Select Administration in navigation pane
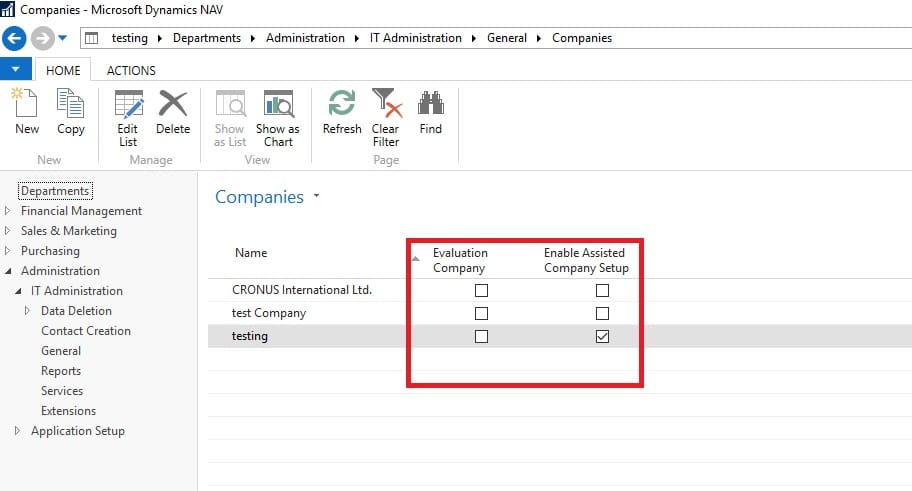Image resolution: width=912 pixels, height=491 pixels. pyautogui.click(x=60, y=271)
